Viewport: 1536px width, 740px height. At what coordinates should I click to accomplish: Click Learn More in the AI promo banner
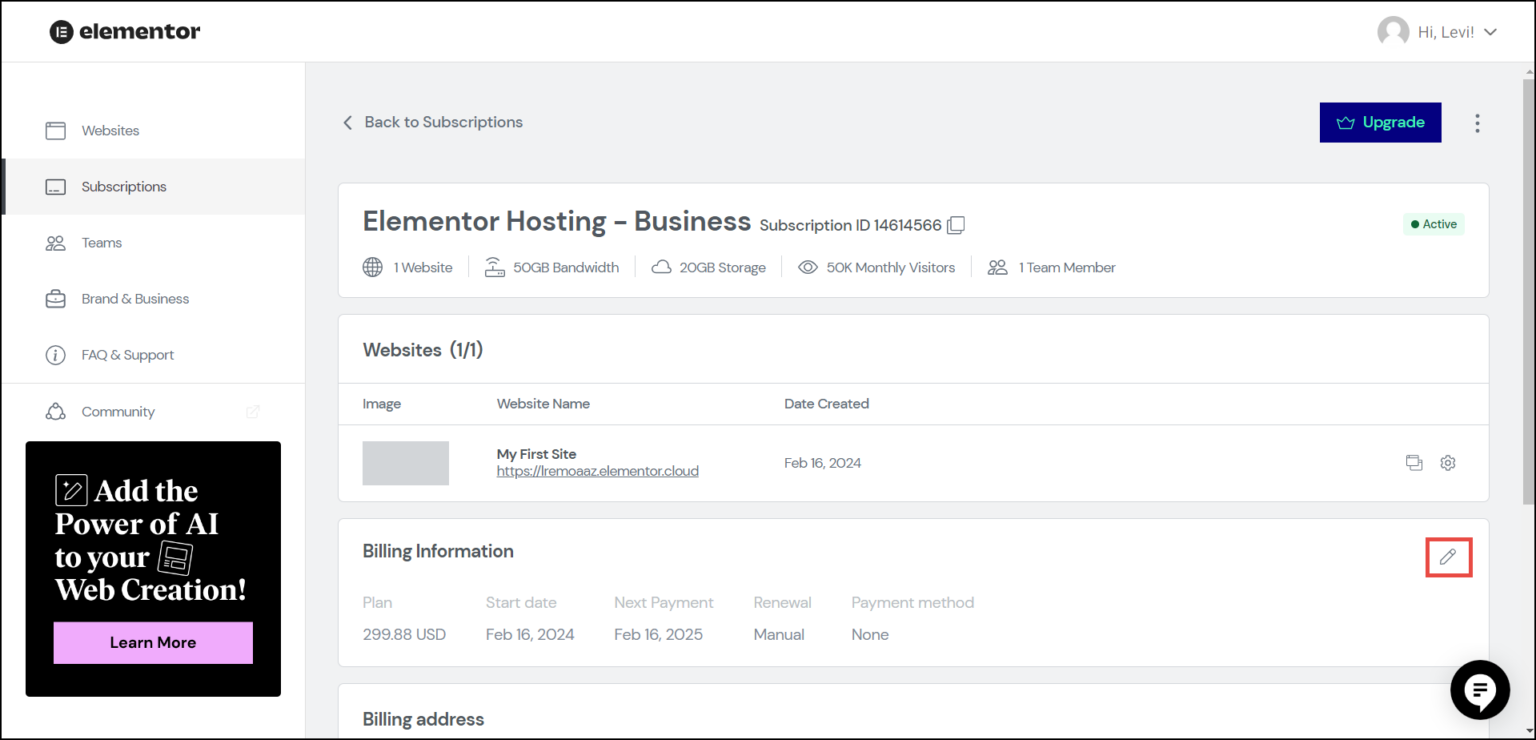[152, 642]
